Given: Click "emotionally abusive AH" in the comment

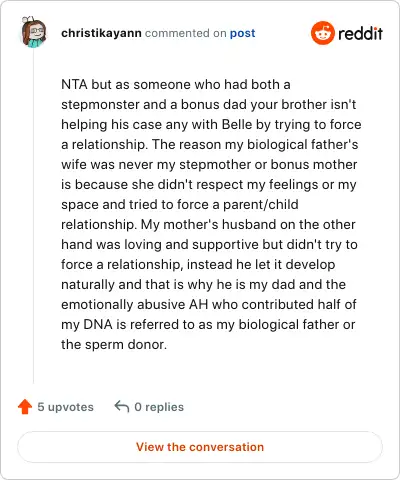Looking at the screenshot, I should coord(135,305).
